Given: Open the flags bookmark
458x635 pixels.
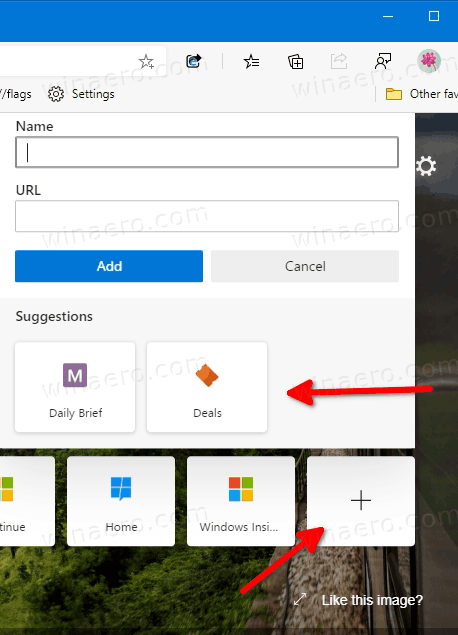Looking at the screenshot, I should (x=16, y=94).
